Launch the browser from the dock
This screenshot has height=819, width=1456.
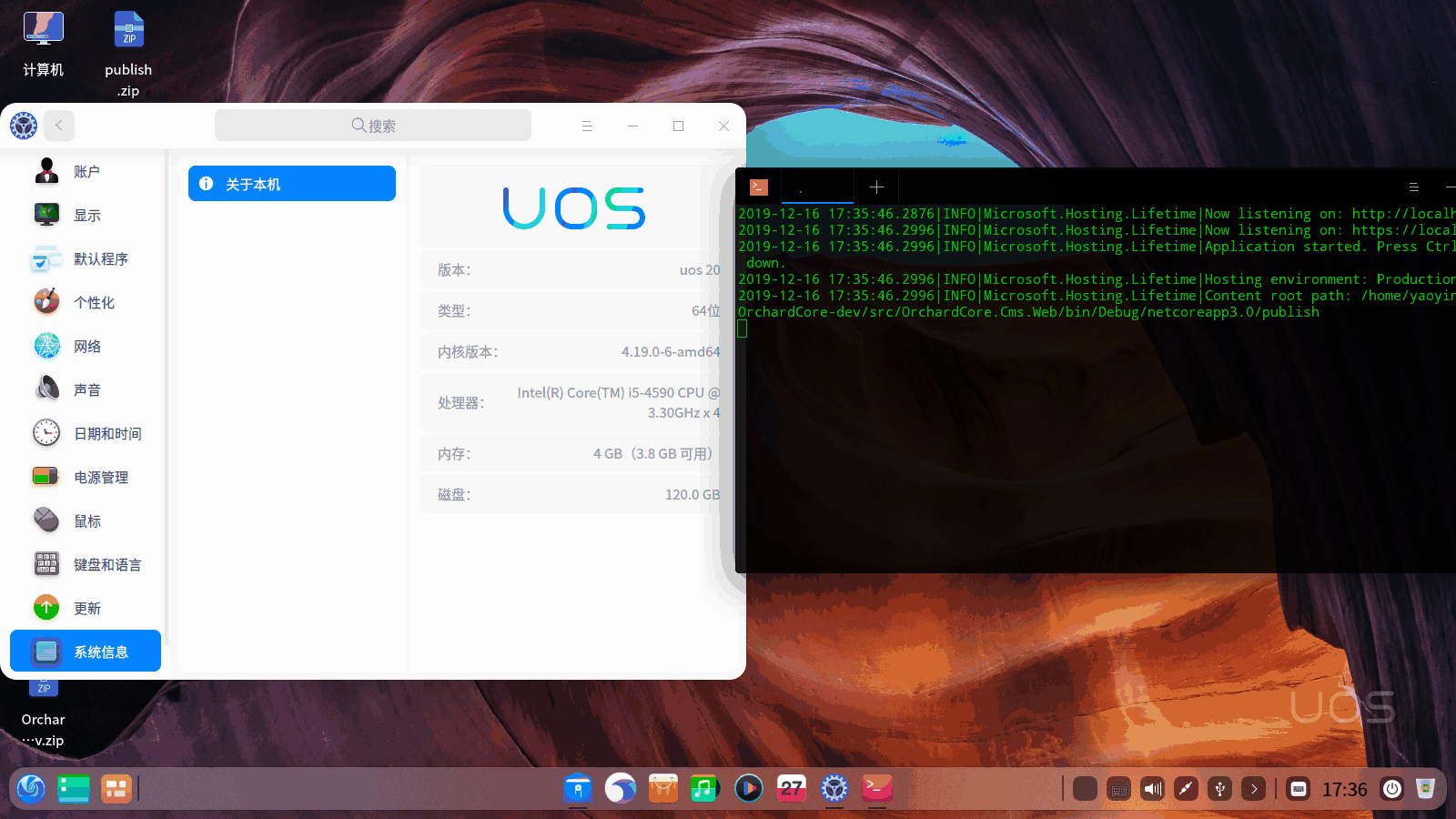point(621,788)
